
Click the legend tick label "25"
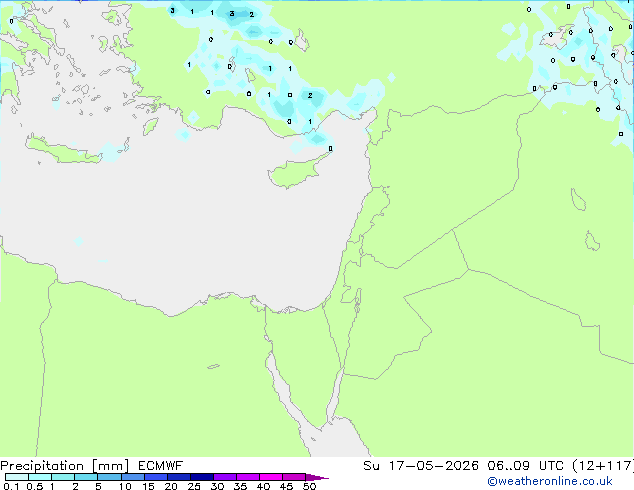(x=194, y=486)
